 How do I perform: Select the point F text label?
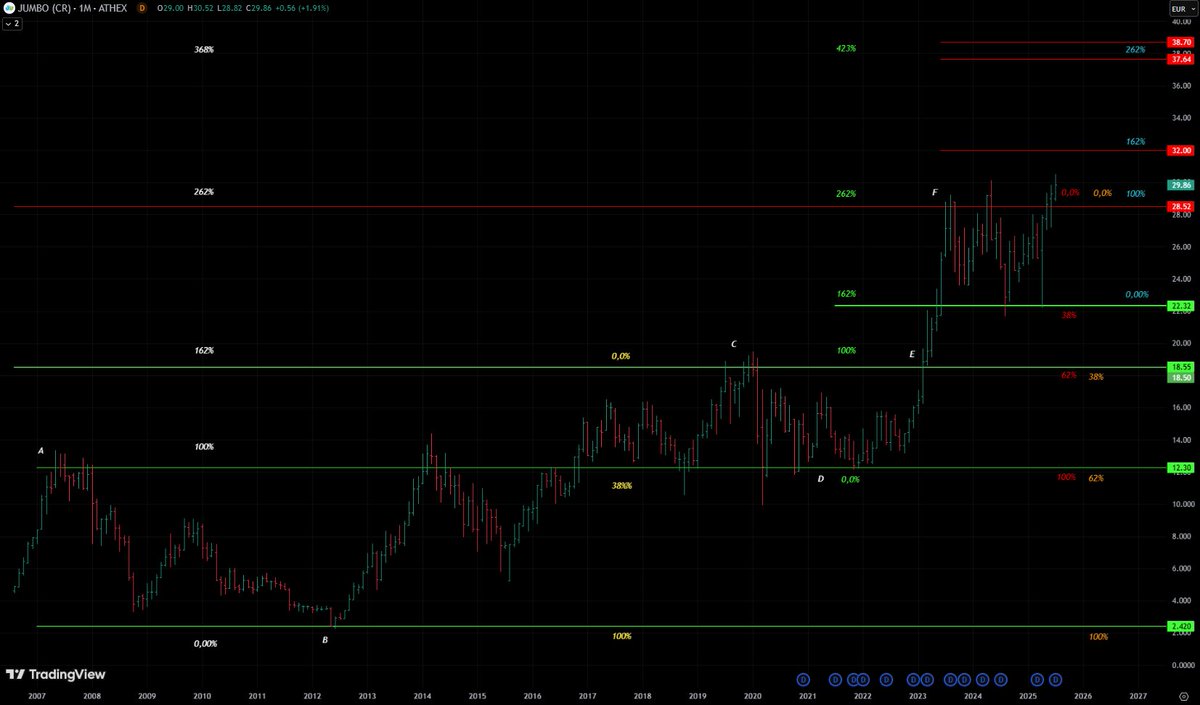coord(934,192)
